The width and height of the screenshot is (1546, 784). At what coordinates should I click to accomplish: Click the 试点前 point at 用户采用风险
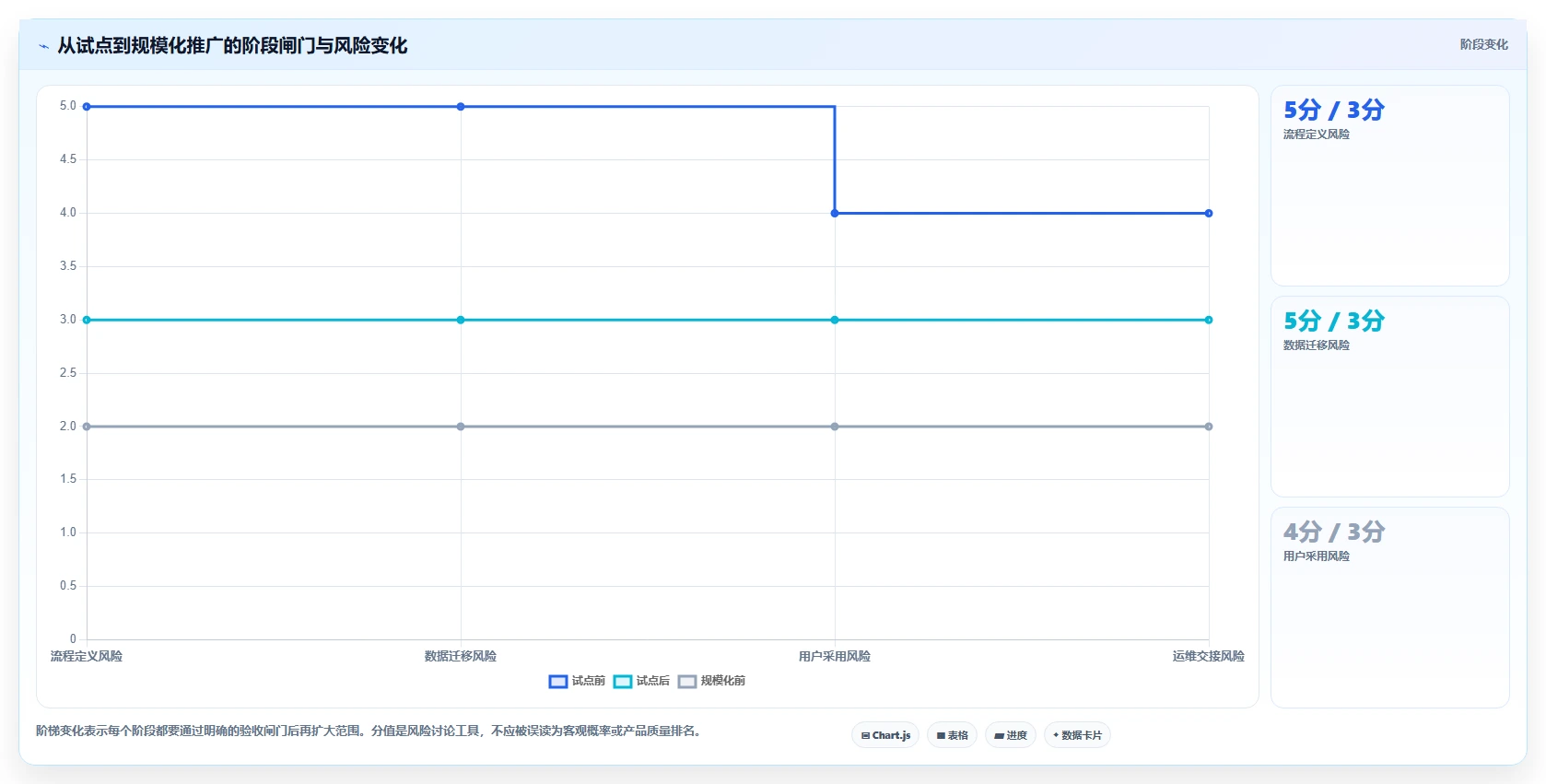point(835,214)
